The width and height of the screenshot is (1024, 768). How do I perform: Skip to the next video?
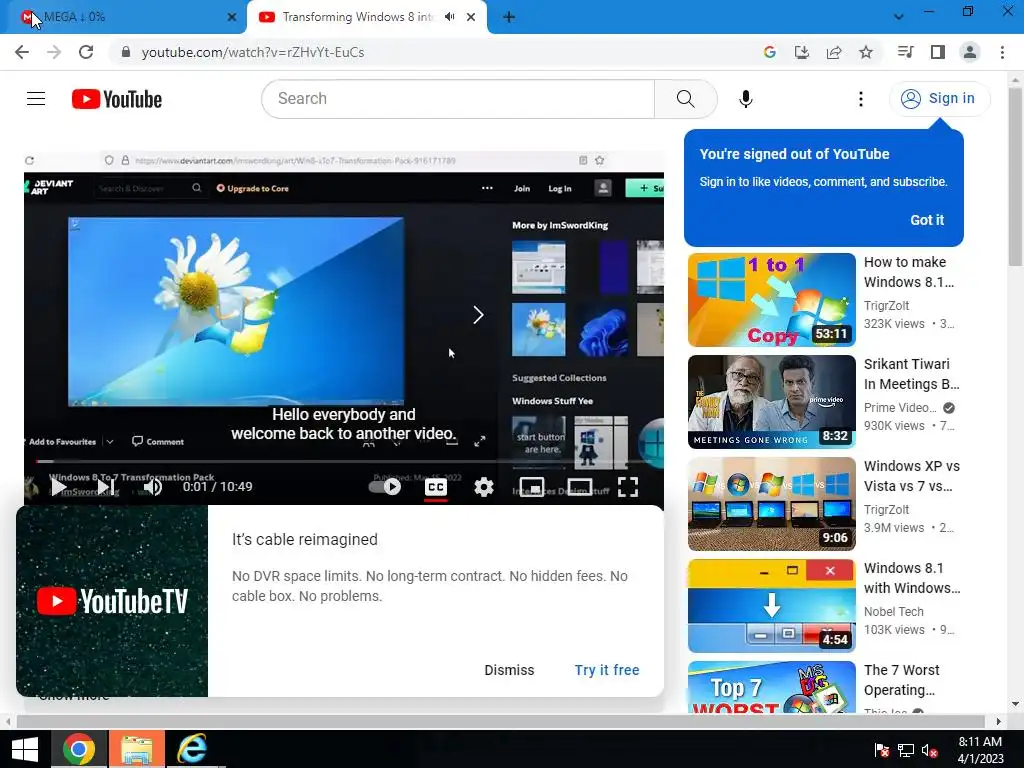[106, 487]
